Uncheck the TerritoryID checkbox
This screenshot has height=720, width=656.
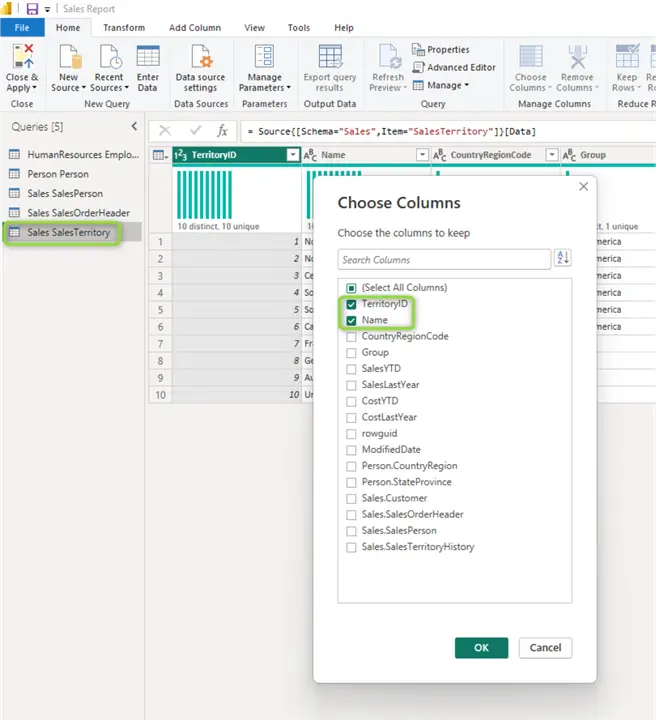pos(351,304)
